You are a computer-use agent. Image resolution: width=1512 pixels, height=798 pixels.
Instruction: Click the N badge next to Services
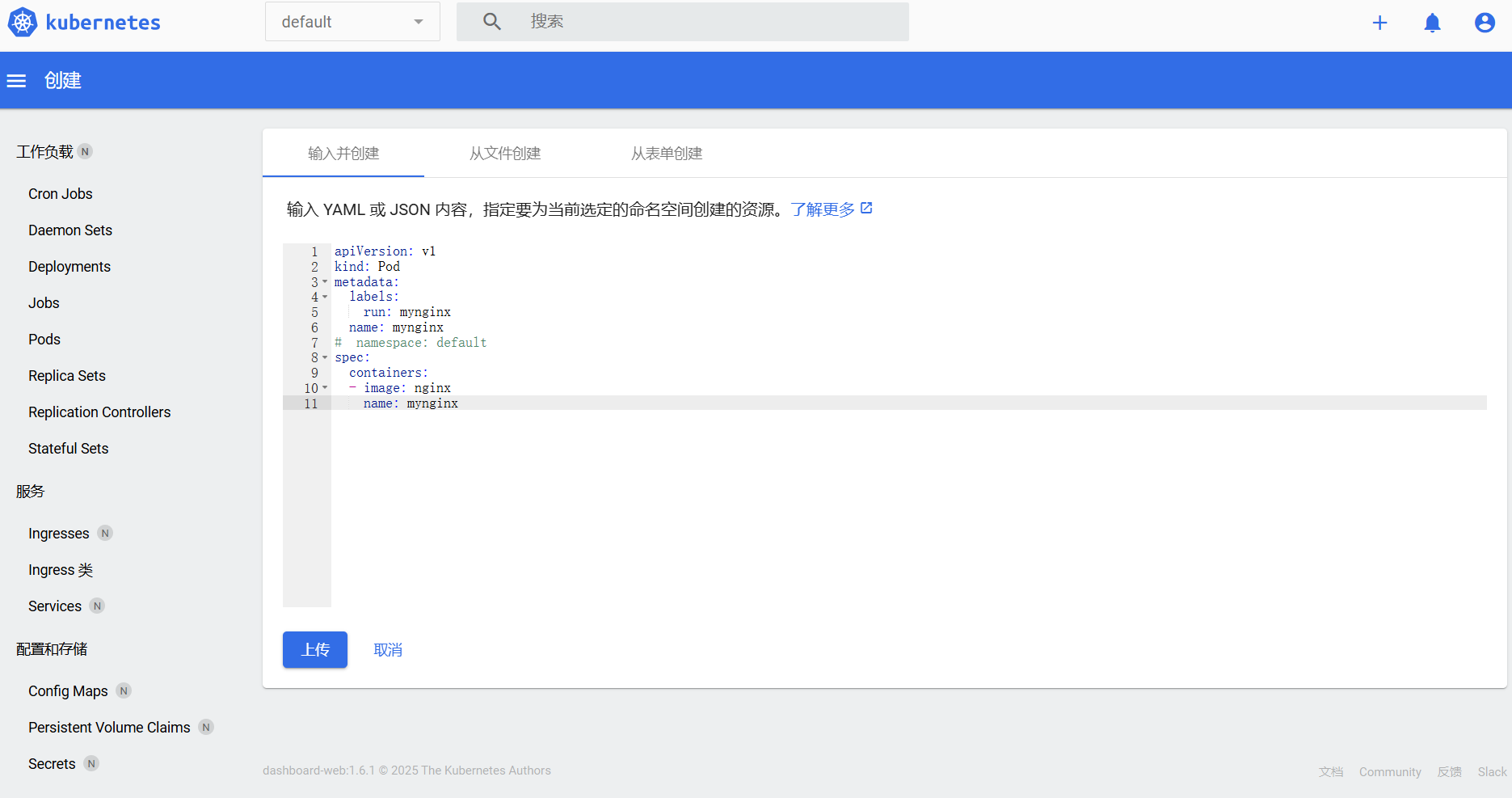(97, 606)
